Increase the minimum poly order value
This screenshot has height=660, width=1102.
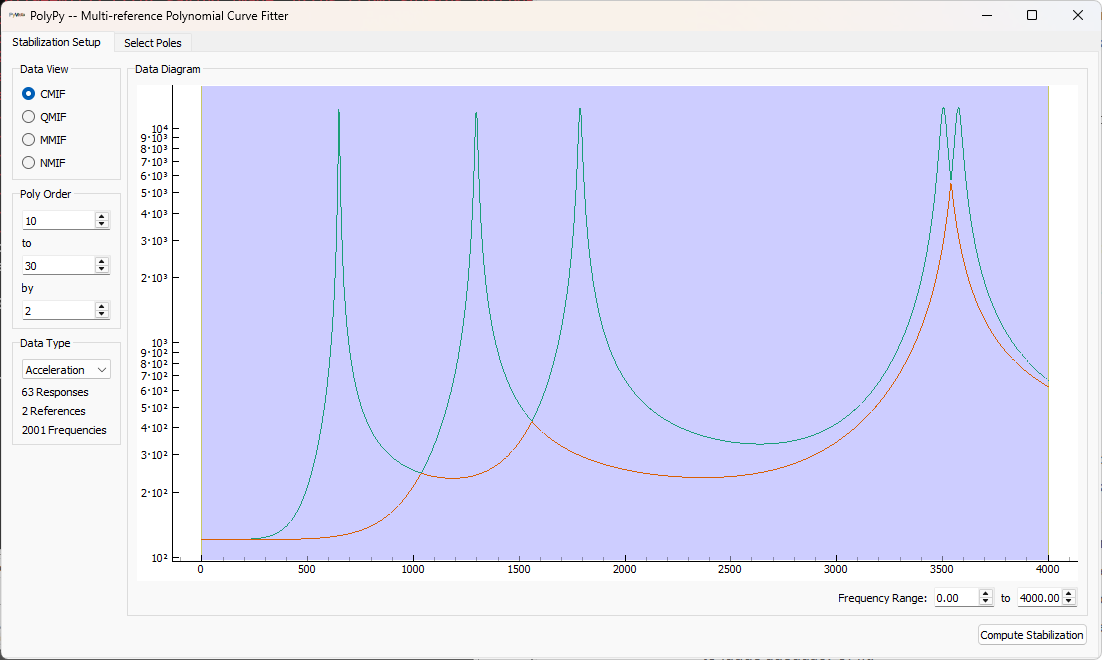point(101,216)
